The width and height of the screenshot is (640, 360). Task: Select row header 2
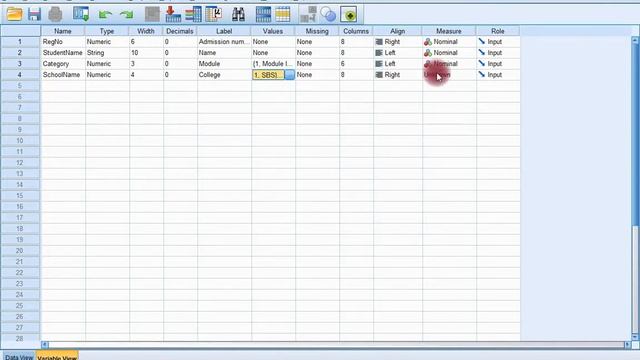point(20,53)
